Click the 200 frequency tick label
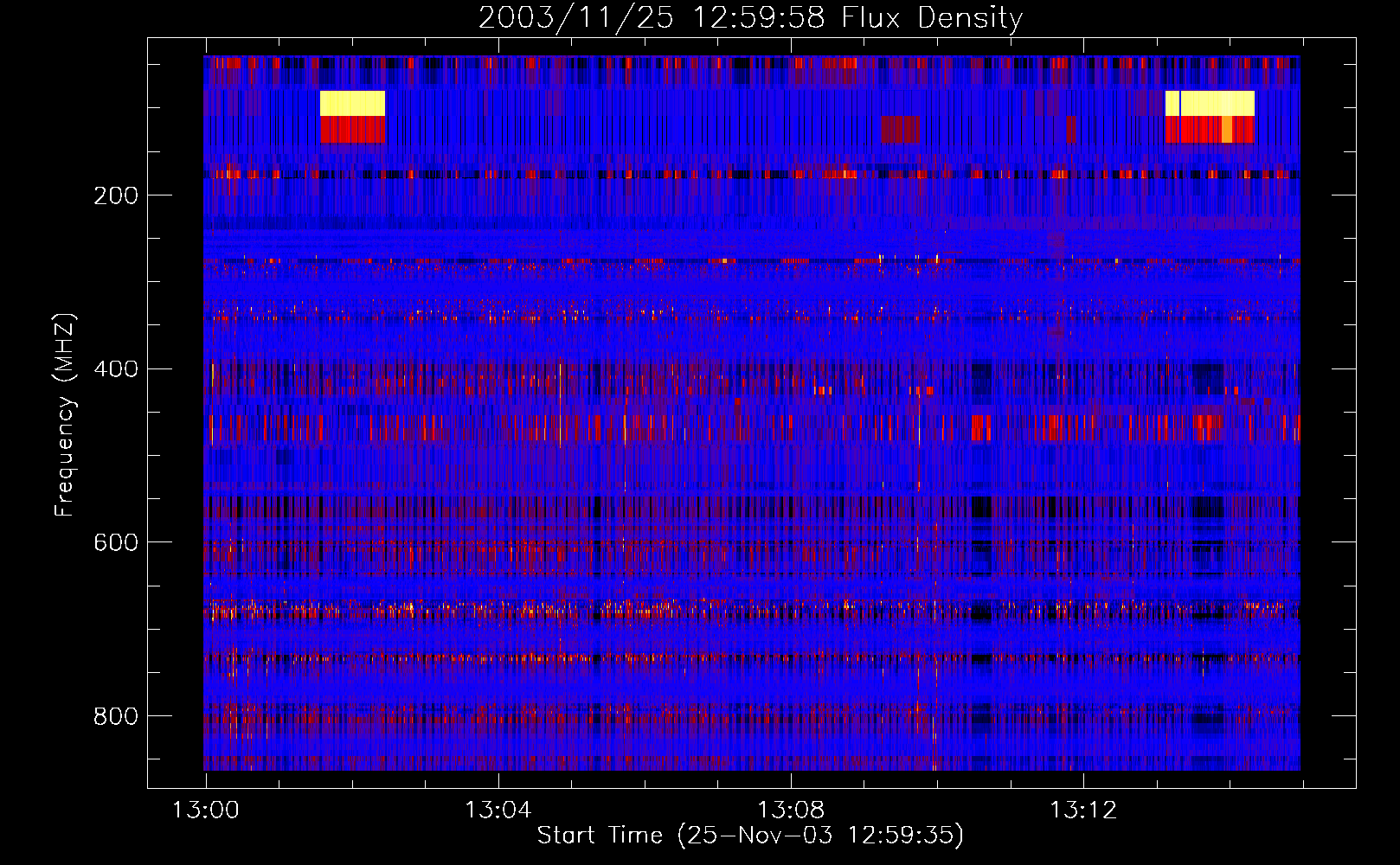Image resolution: width=1400 pixels, height=865 pixels. click(116, 195)
